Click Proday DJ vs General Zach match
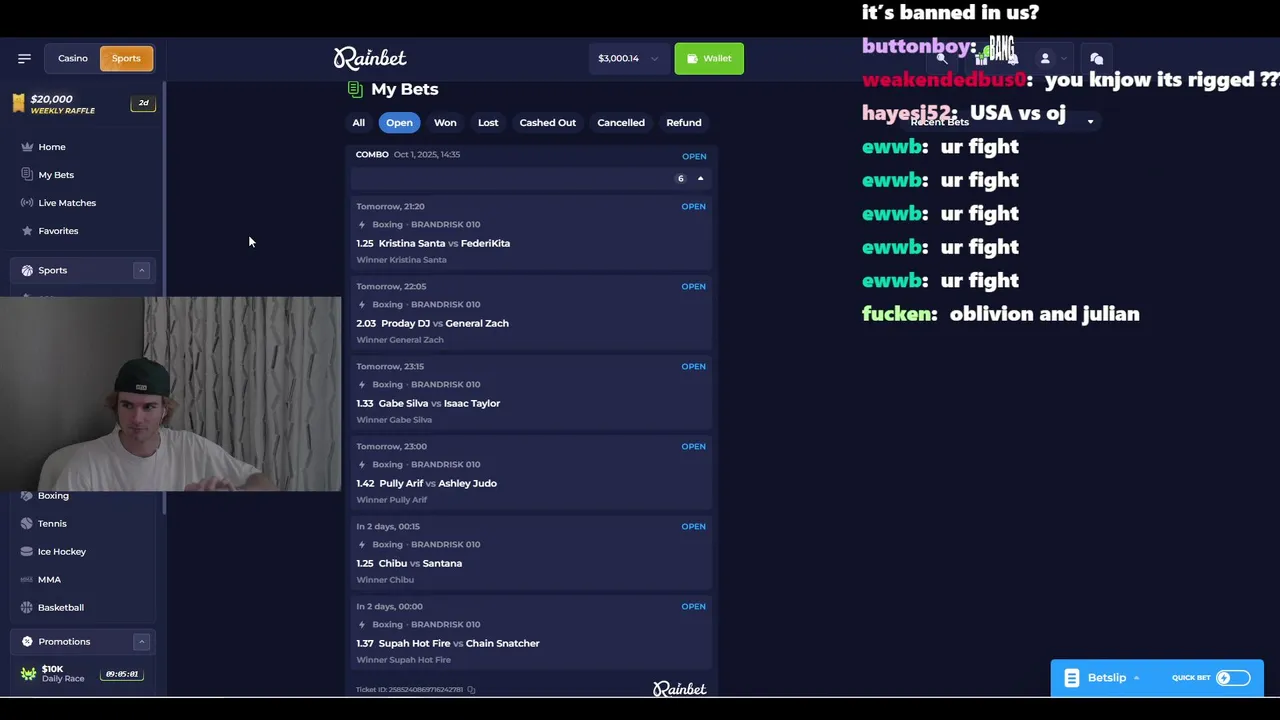This screenshot has width=1280, height=720. tap(445, 323)
